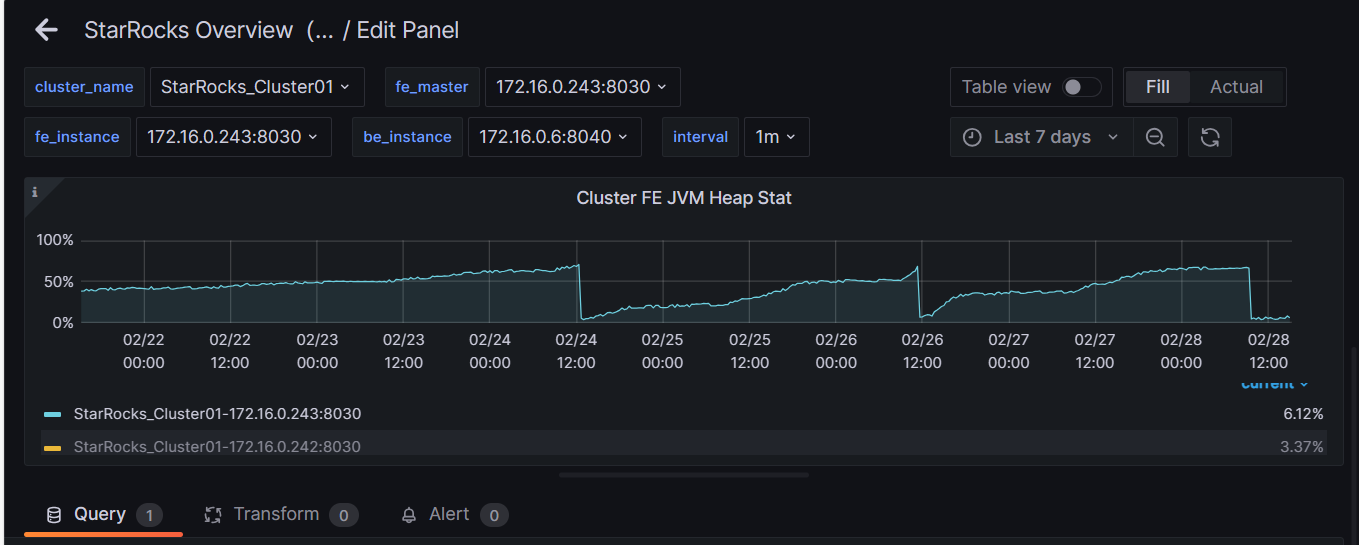Click the panel title Cluster FE JVM Heap Stat
Viewport: 1359px width, 545px height.
pyautogui.click(x=684, y=198)
